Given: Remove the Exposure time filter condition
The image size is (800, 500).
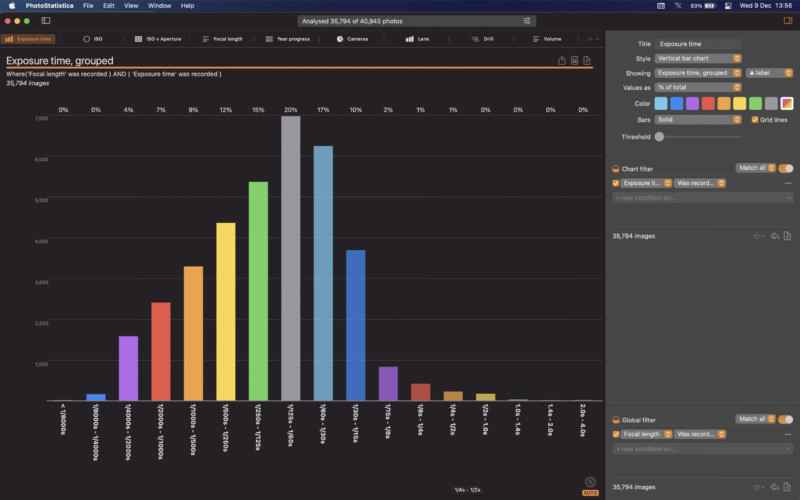Looking at the screenshot, I should 788,183.
